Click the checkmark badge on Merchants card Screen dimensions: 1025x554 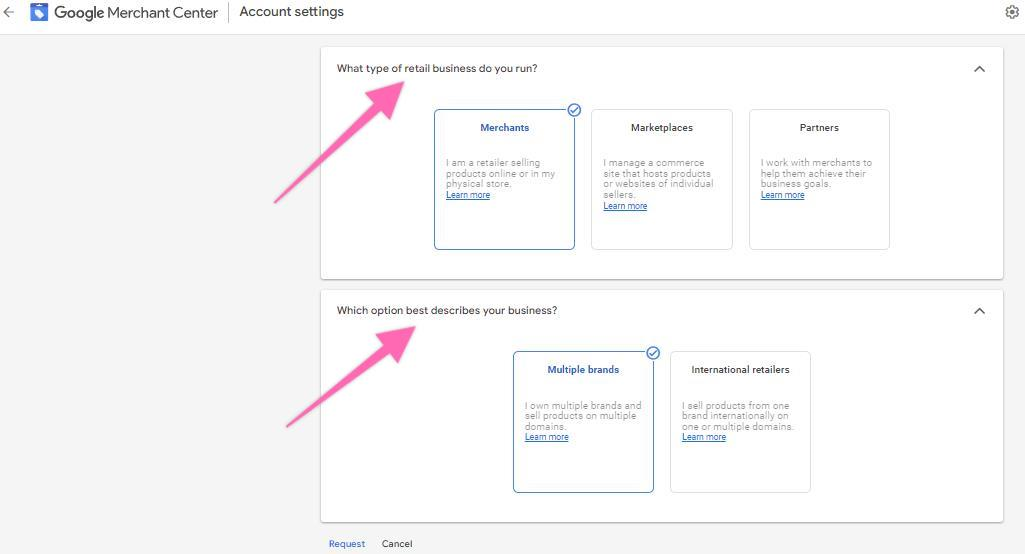(574, 110)
